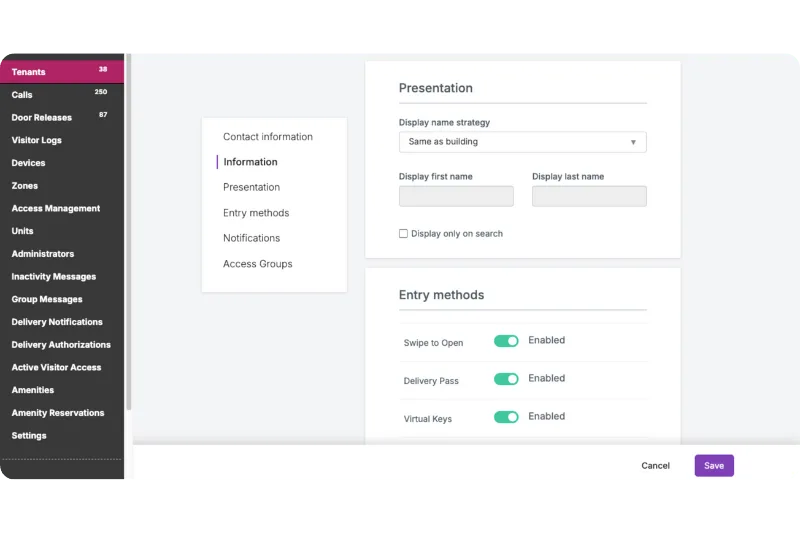
Task: Click the Presentation card heading
Action: 436,88
